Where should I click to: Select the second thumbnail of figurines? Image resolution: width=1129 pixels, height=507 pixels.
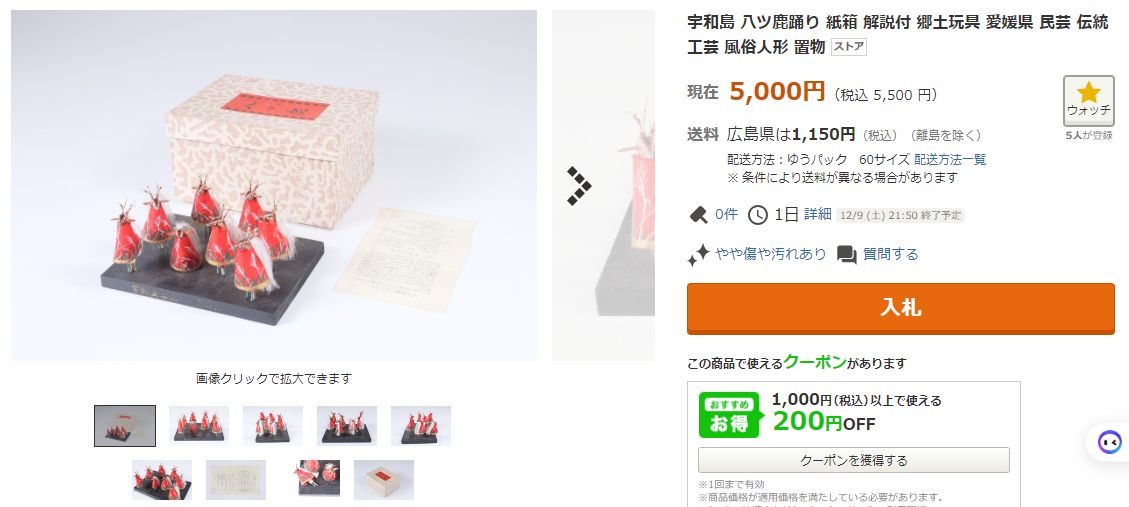(x=199, y=426)
